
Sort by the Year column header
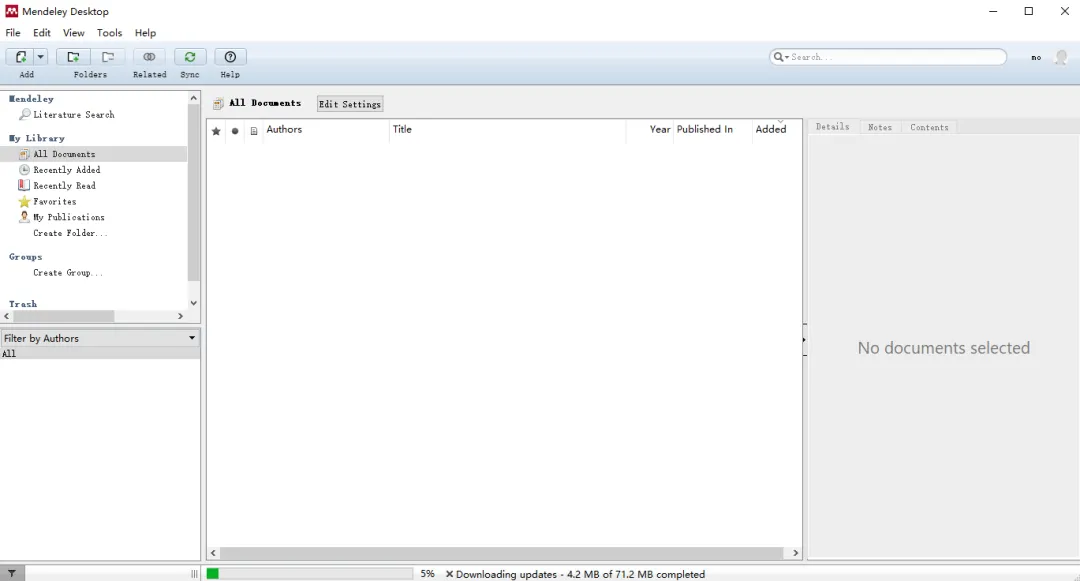click(x=660, y=129)
